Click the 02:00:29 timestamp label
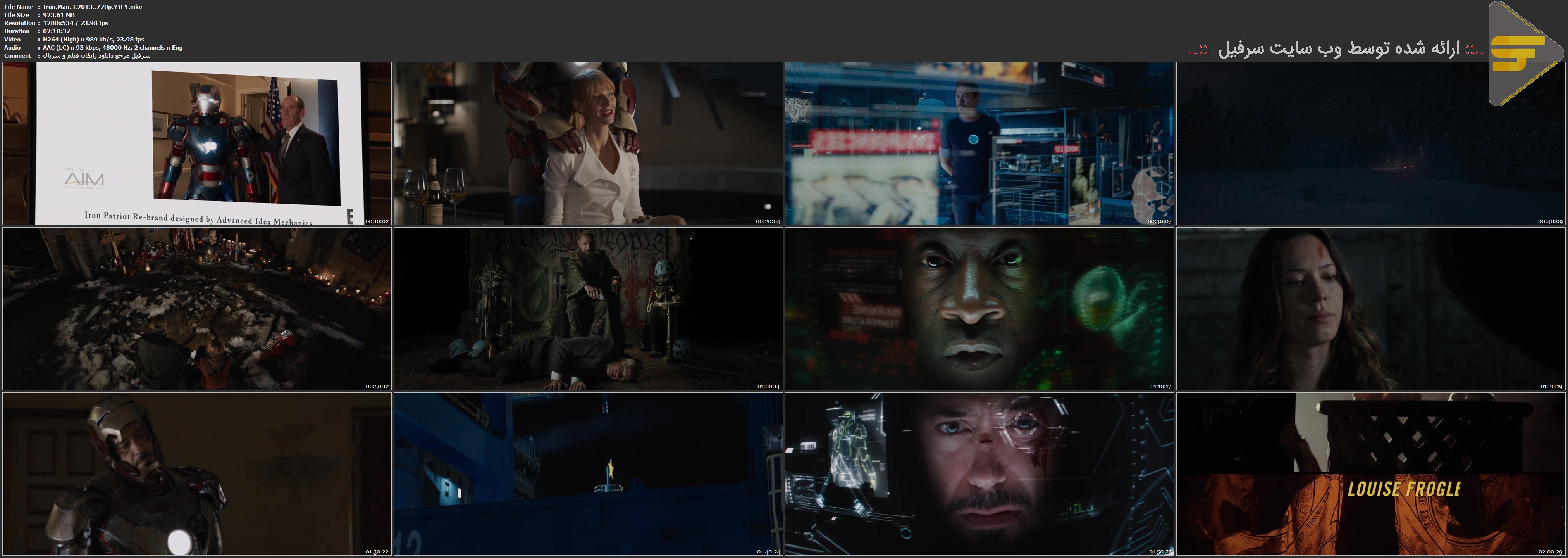The height and width of the screenshot is (558, 1568). pyautogui.click(x=1550, y=551)
